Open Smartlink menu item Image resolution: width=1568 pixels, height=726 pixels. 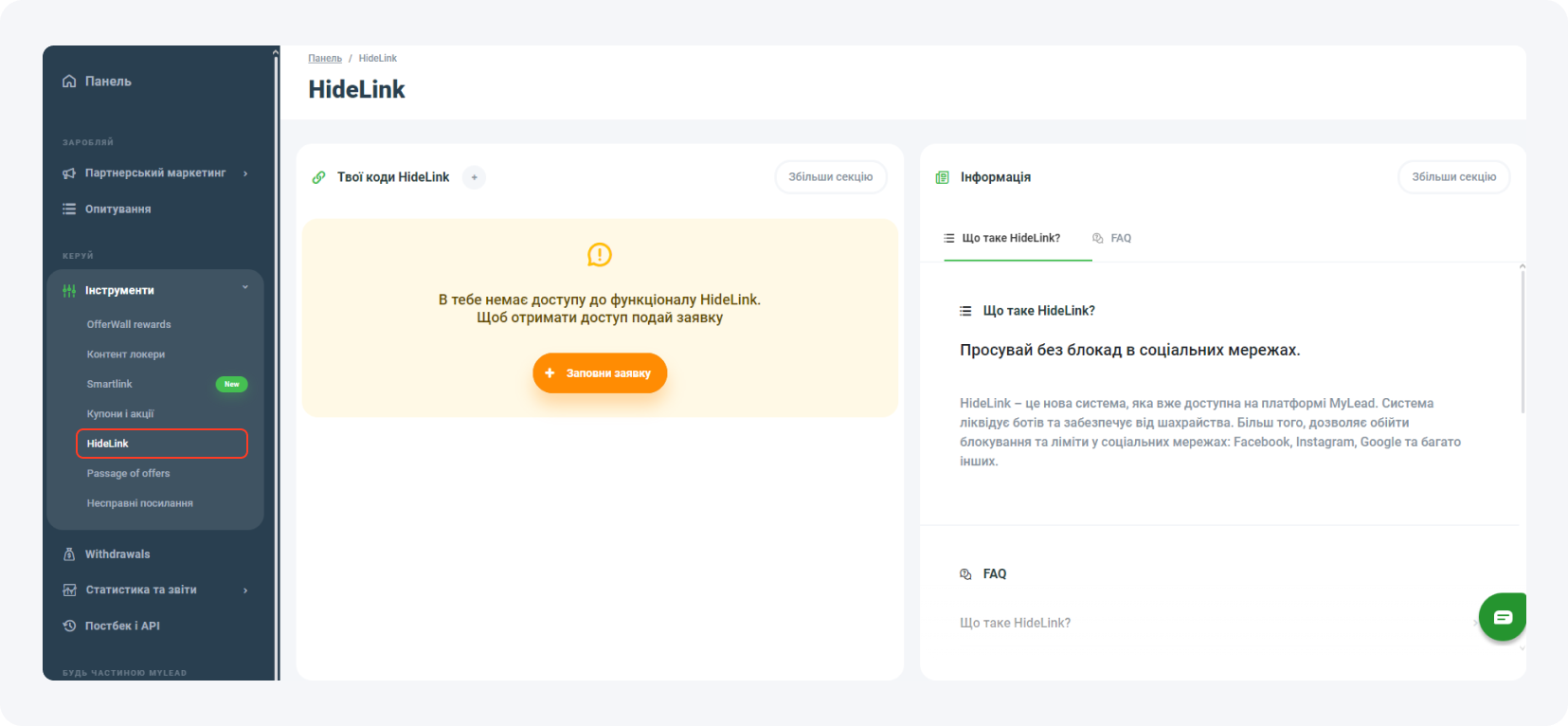[x=109, y=384]
